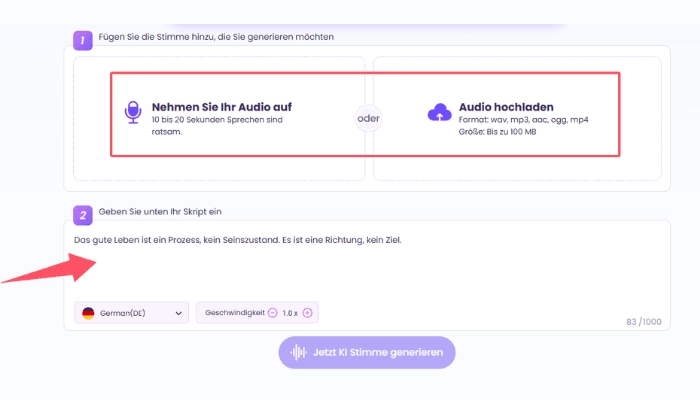Click the German flag icon
The image size is (700, 400).
point(88,313)
